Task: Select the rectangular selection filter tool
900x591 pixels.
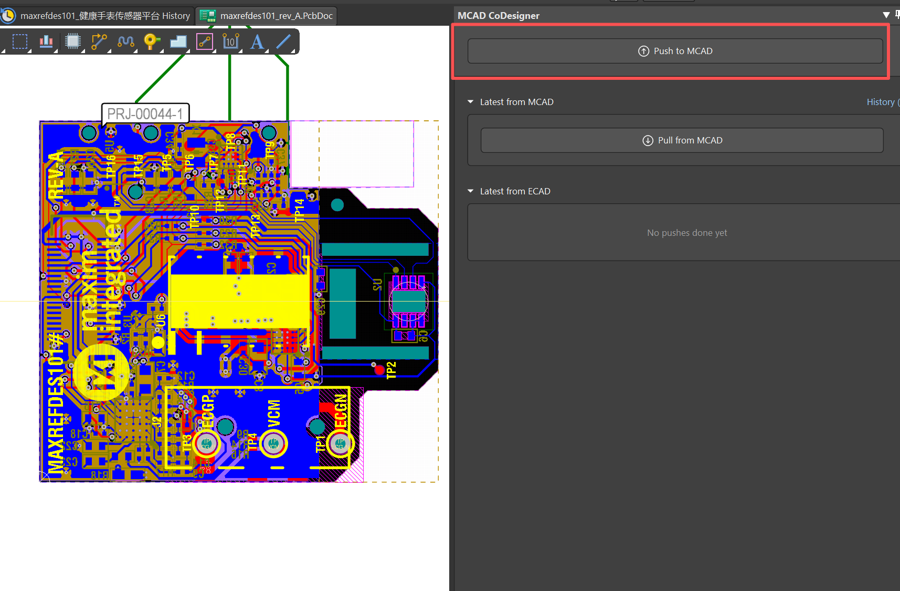Action: click(20, 41)
